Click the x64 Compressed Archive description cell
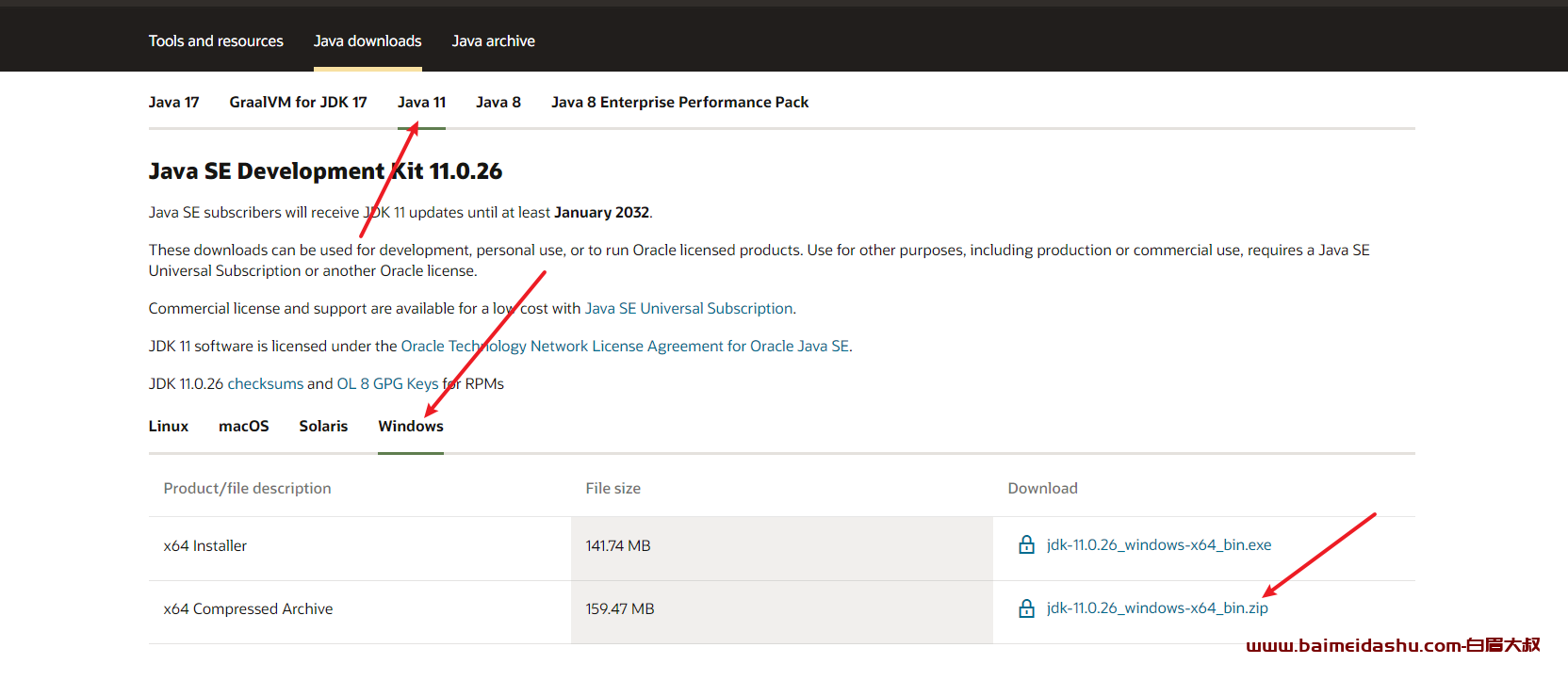The image size is (1568, 680). coord(360,612)
